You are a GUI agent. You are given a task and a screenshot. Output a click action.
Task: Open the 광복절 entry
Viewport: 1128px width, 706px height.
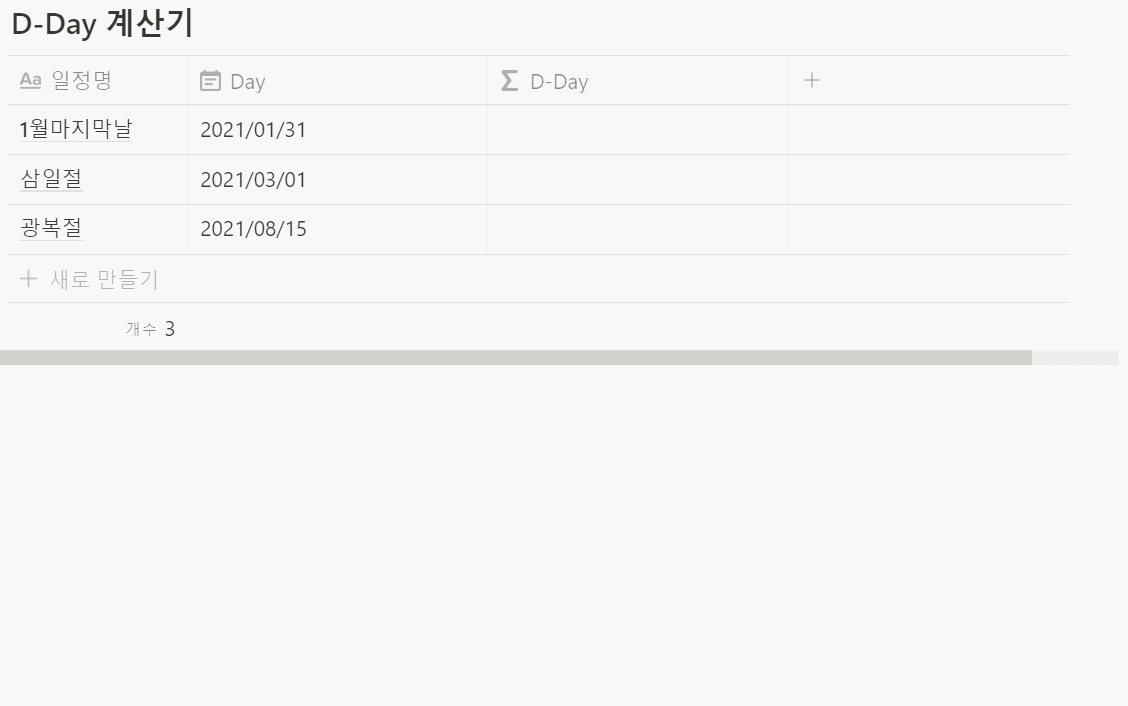coord(51,228)
